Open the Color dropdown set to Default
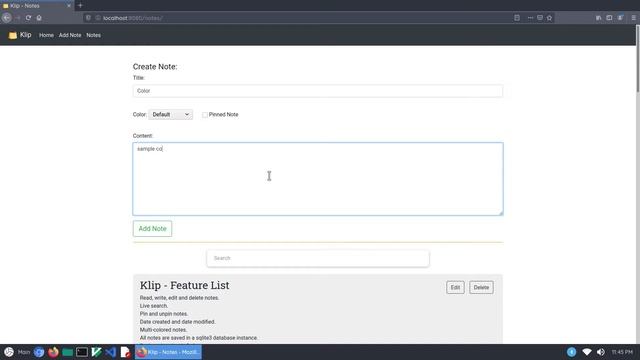This screenshot has height=360, width=640. pos(170,115)
